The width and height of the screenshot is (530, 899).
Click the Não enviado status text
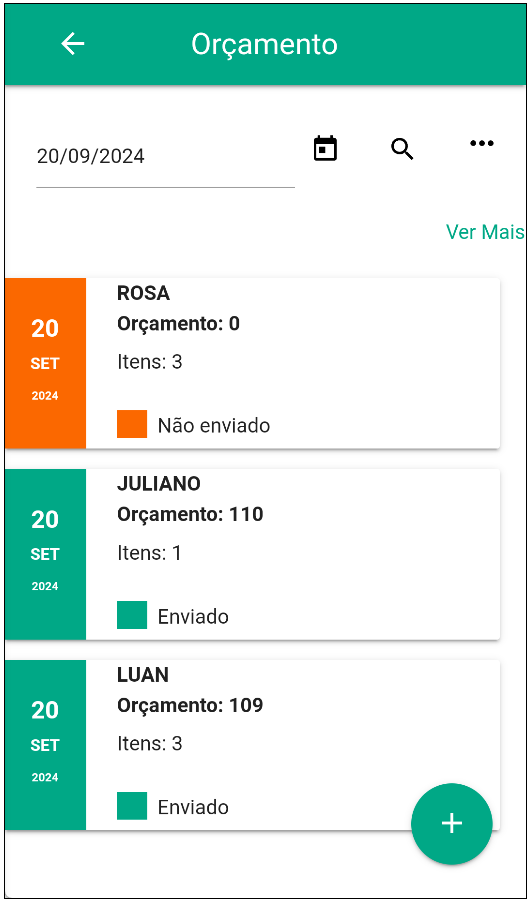214,425
